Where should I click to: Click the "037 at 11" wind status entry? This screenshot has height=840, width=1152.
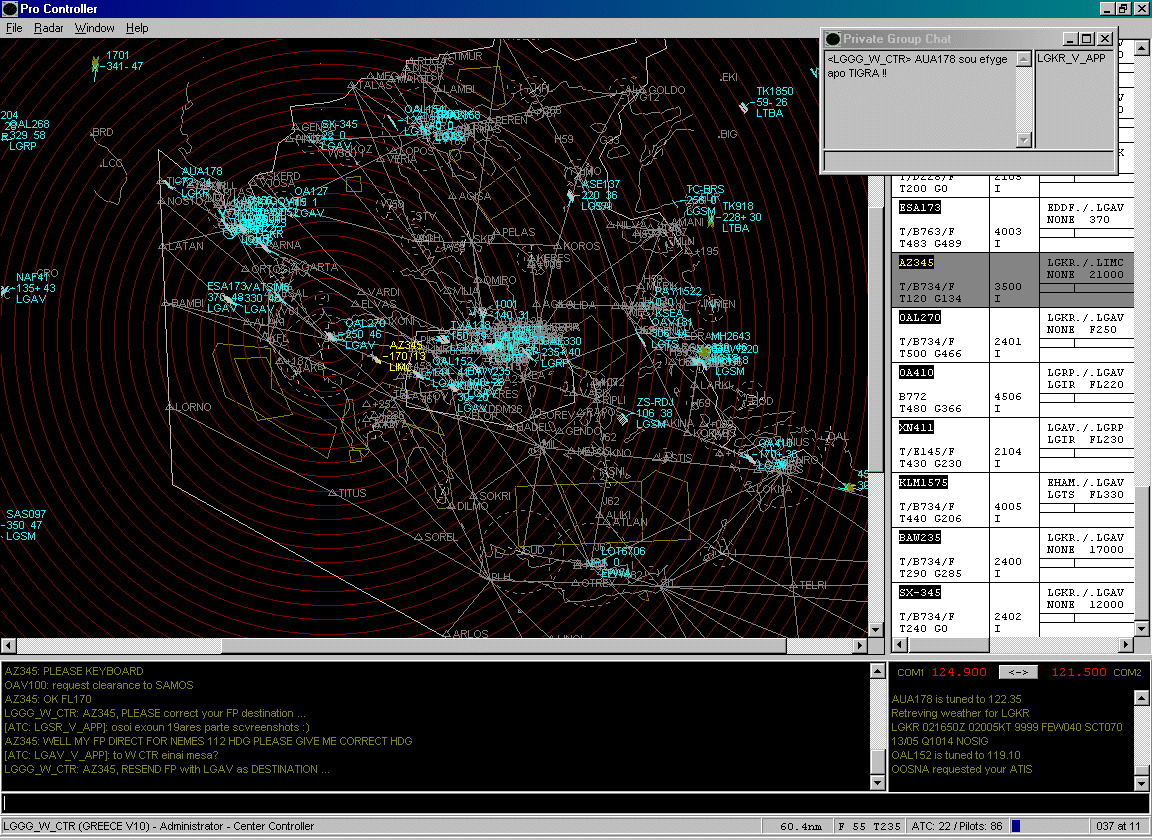click(1118, 826)
